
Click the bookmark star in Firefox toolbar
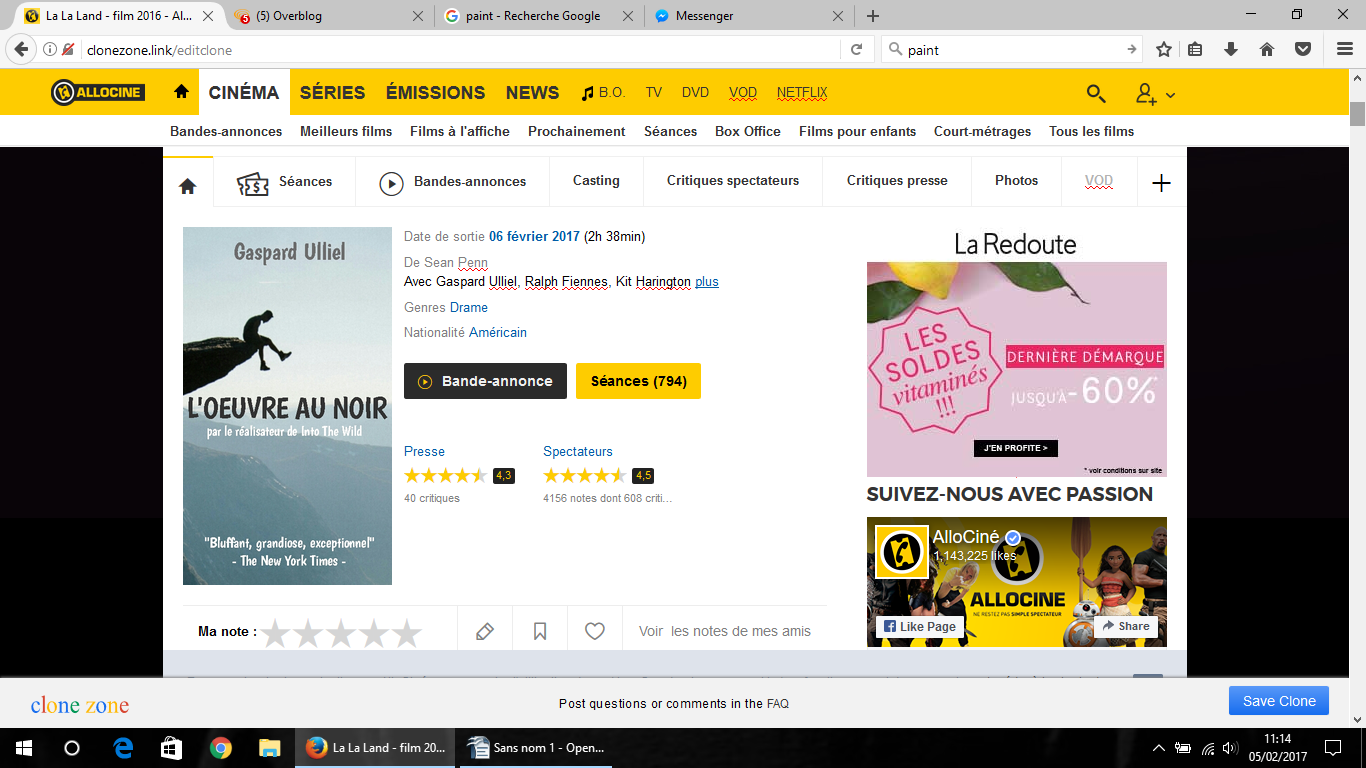click(x=1164, y=49)
